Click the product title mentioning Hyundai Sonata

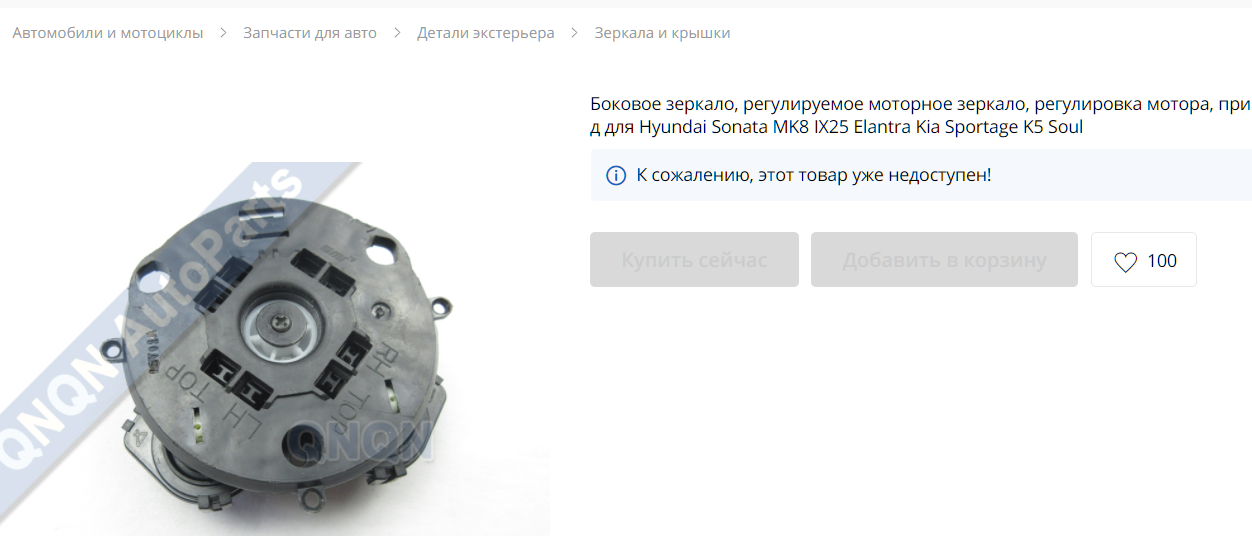pos(920,116)
